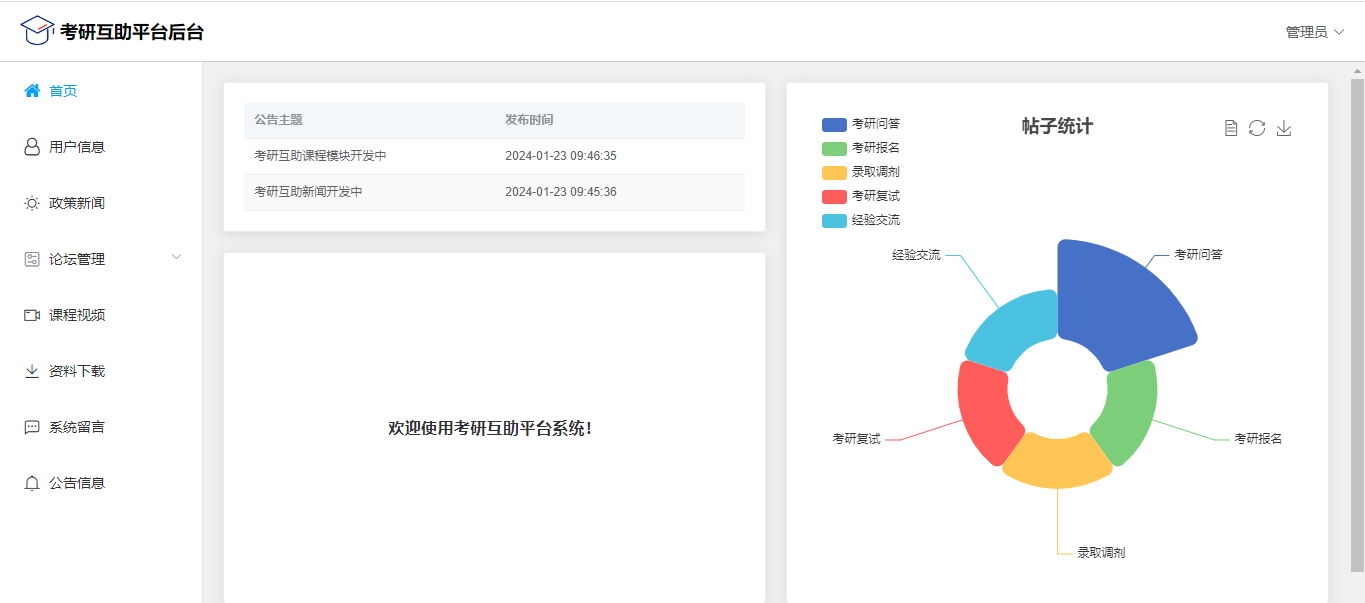Image resolution: width=1365 pixels, height=603 pixels.
Task: Click the chart restore refresh icon
Action: [1257, 128]
